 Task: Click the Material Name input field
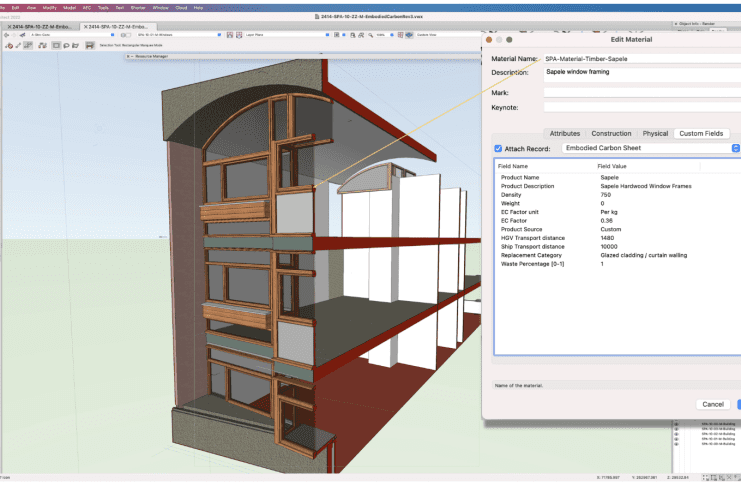click(x=641, y=59)
